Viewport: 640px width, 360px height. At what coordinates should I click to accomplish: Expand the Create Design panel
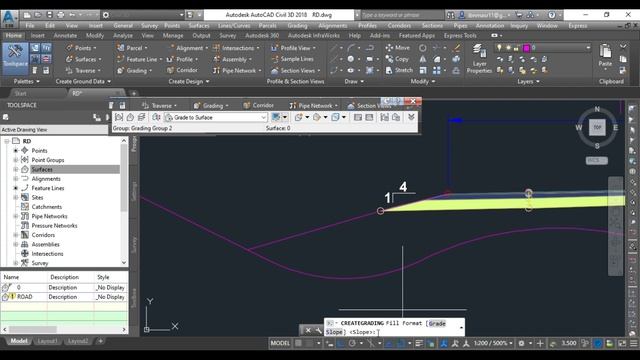click(189, 82)
